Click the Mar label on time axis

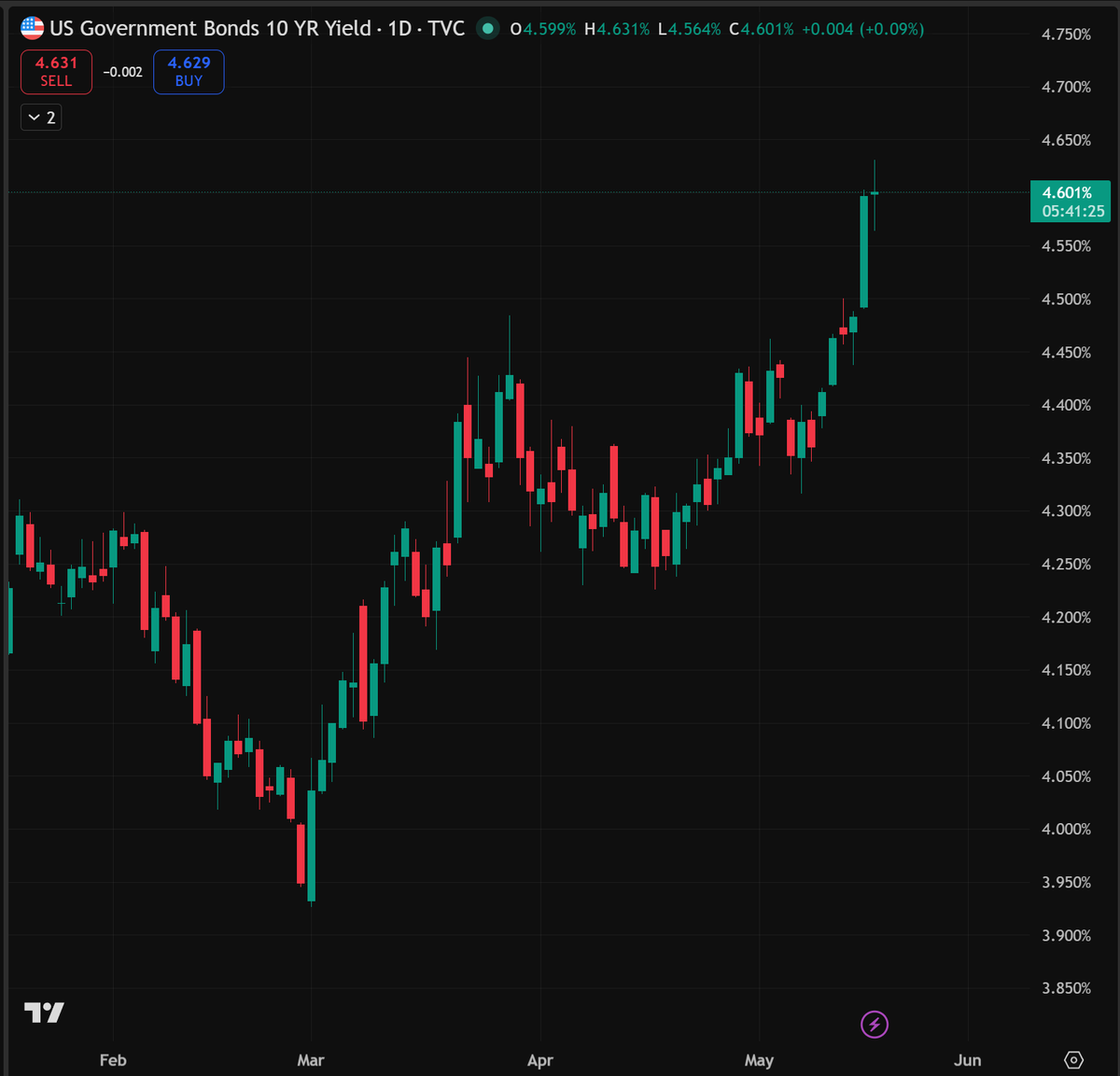click(311, 1060)
